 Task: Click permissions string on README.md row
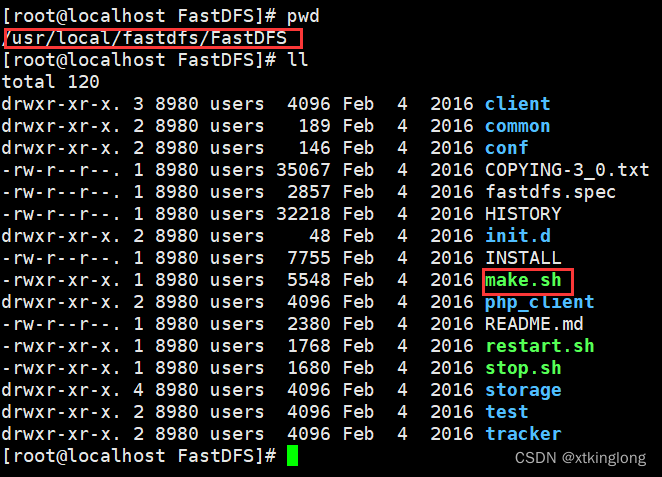tap(61, 324)
